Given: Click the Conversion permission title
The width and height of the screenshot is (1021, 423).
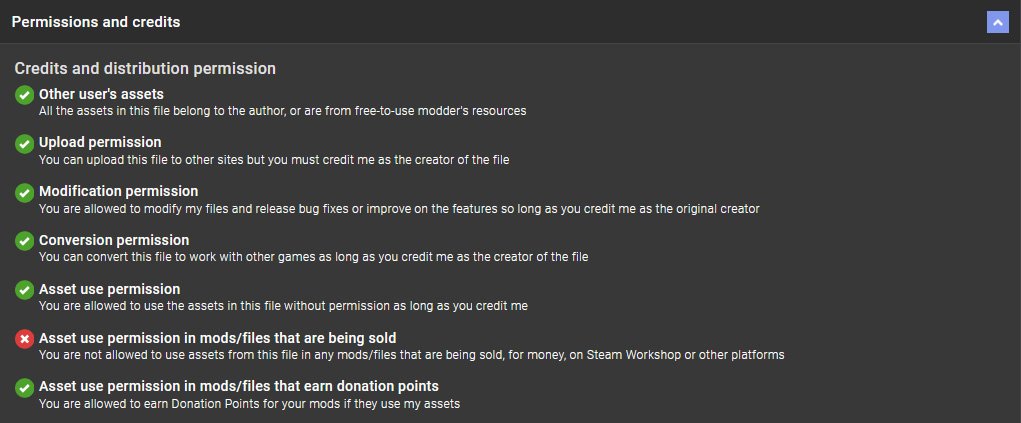Looking at the screenshot, I should pos(114,240).
